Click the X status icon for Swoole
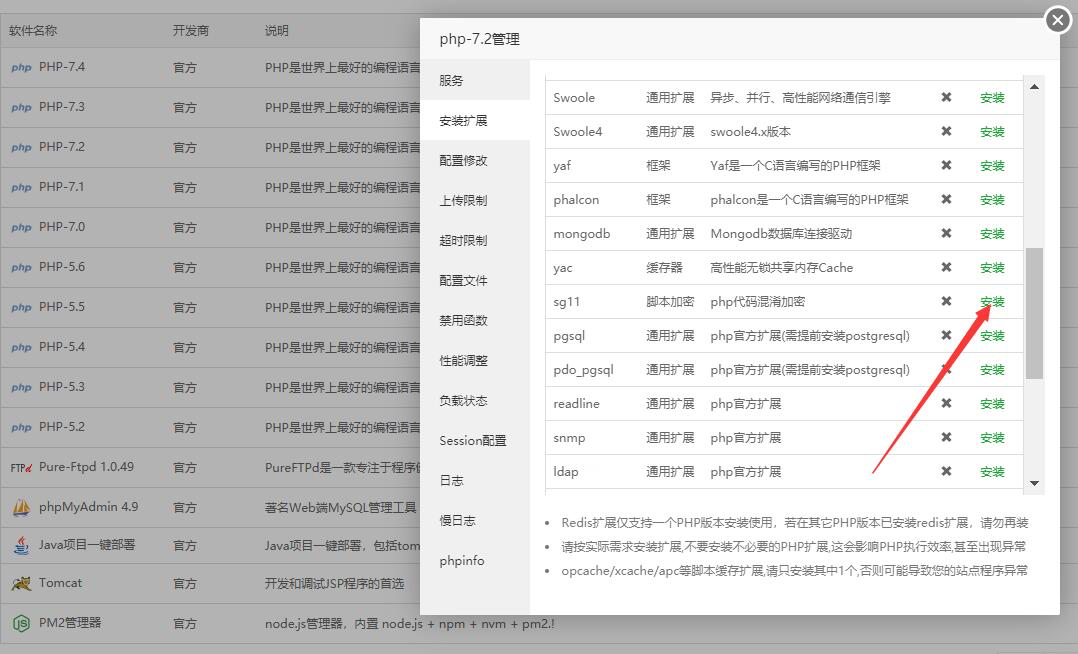 point(947,97)
